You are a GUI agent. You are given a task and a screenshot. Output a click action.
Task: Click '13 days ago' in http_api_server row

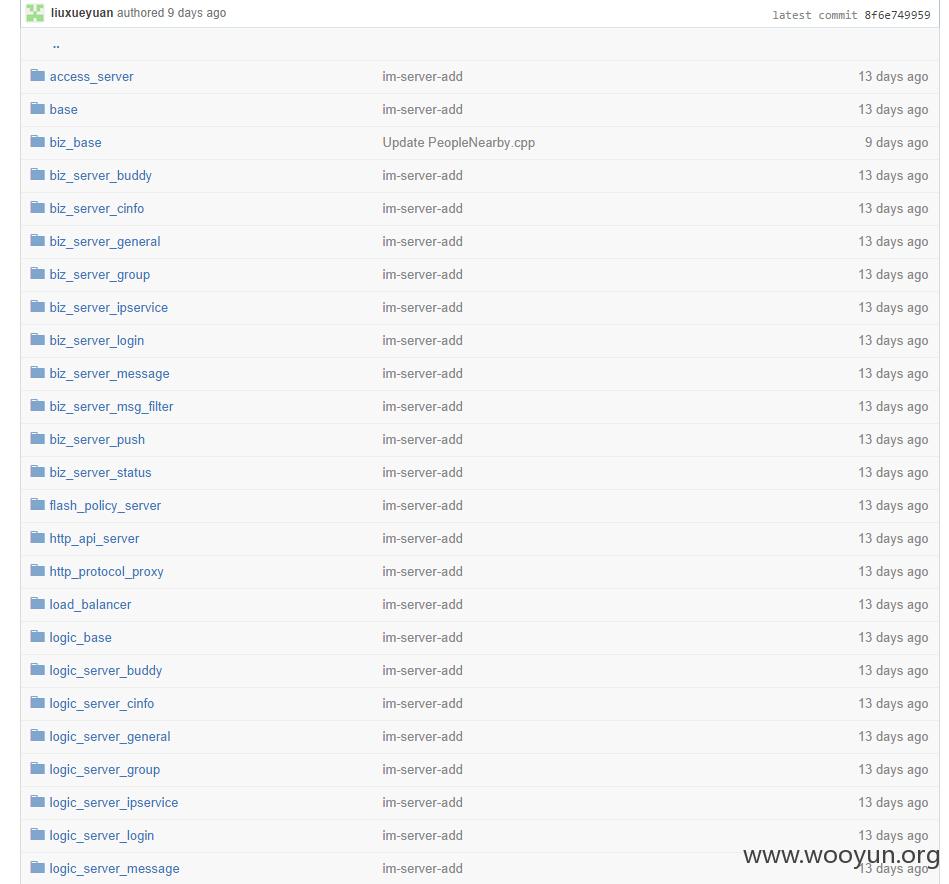point(893,539)
